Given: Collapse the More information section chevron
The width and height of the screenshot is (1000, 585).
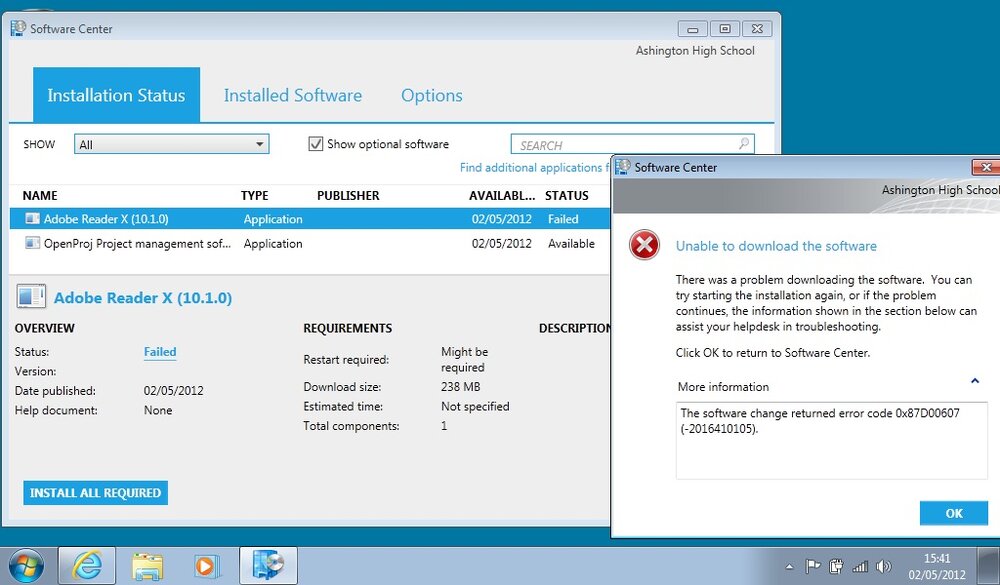Looking at the screenshot, I should (974, 381).
